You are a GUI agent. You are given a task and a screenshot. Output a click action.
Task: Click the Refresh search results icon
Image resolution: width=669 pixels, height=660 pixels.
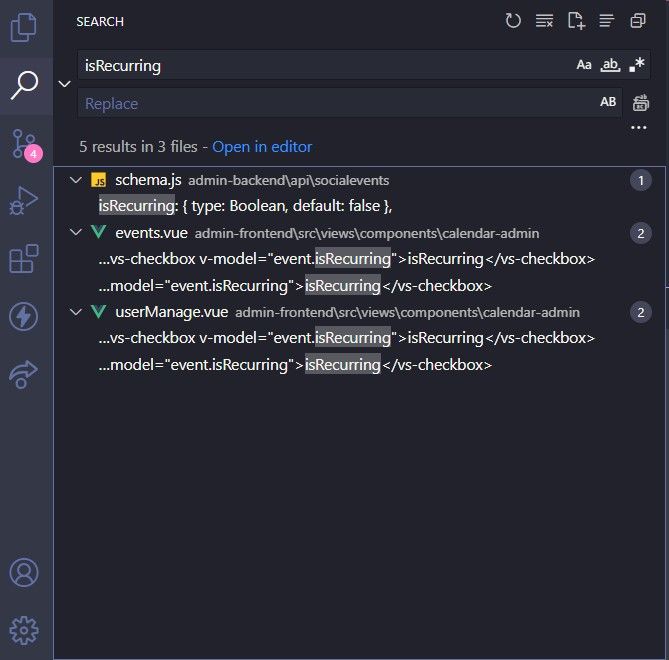pyautogui.click(x=513, y=21)
